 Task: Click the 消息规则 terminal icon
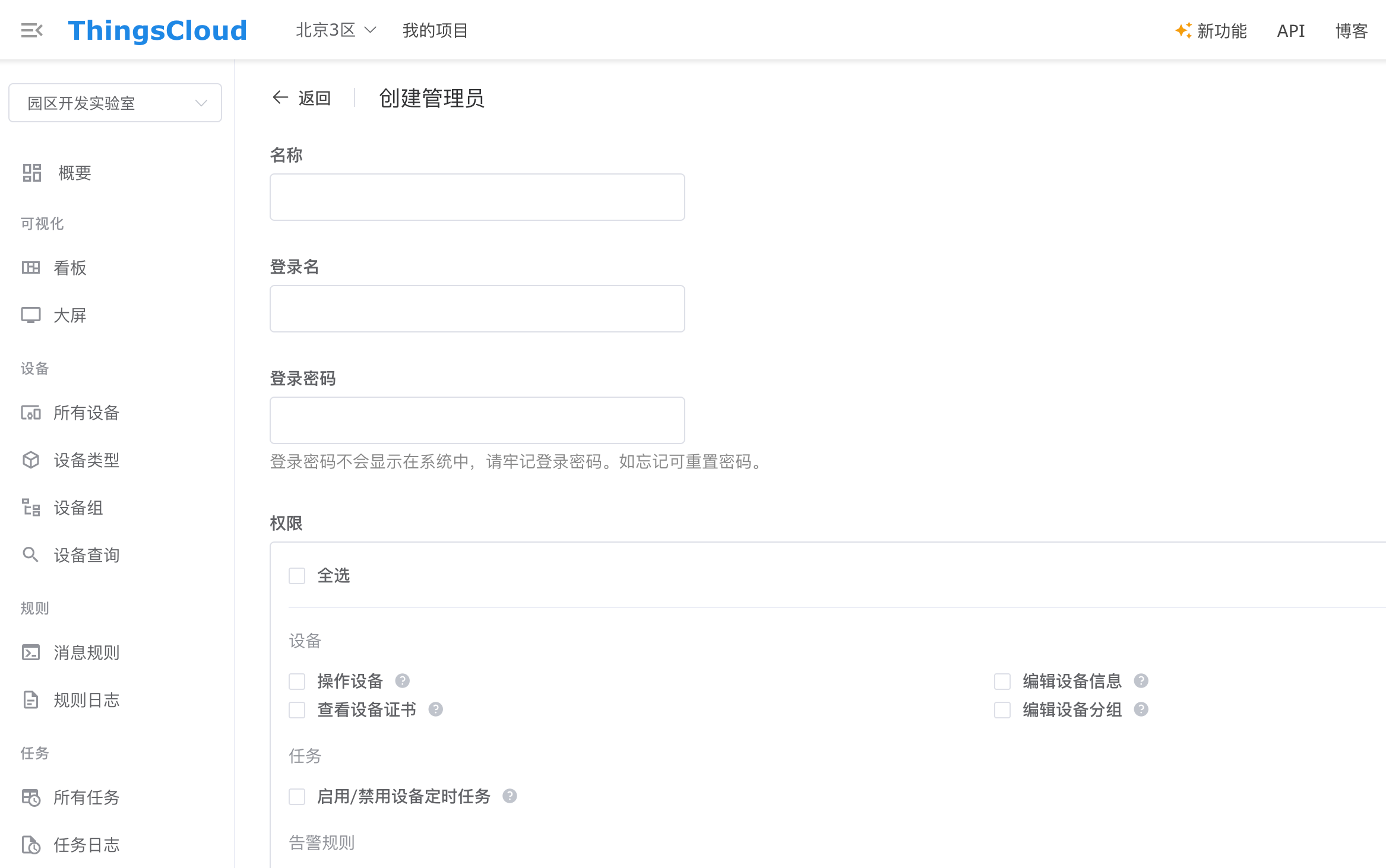31,652
